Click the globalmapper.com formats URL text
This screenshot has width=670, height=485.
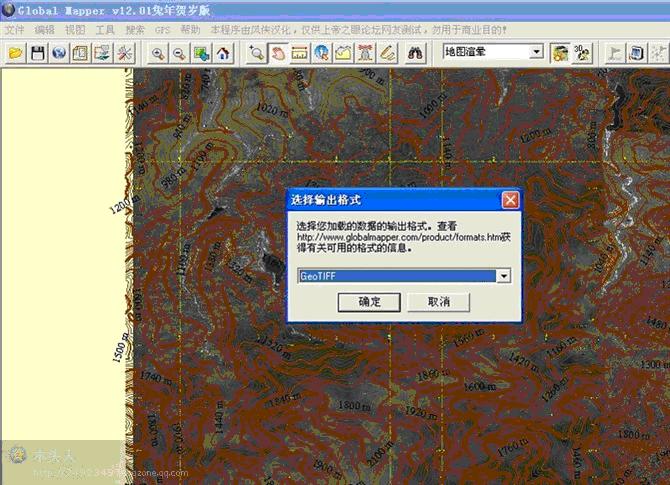click(x=400, y=237)
